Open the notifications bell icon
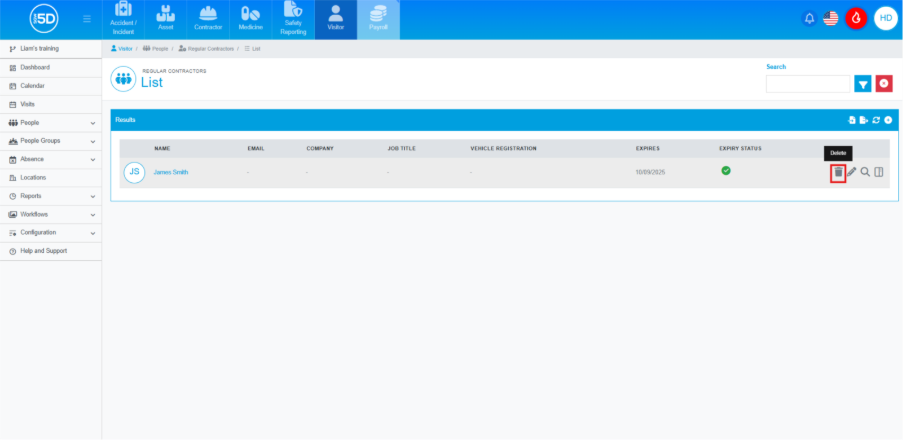The image size is (903, 441). tap(809, 18)
